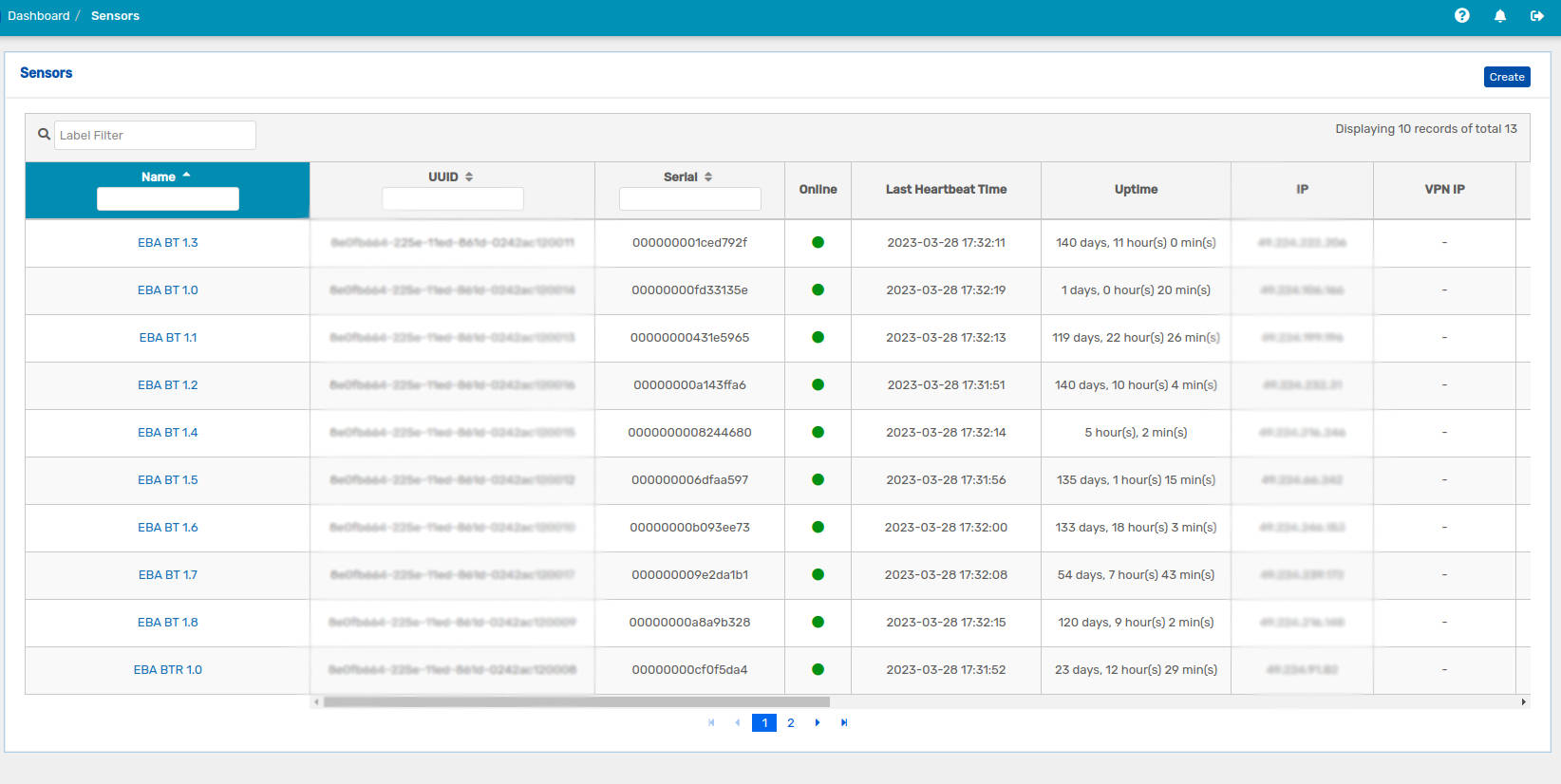Sort by Serial column arrows

point(708,177)
